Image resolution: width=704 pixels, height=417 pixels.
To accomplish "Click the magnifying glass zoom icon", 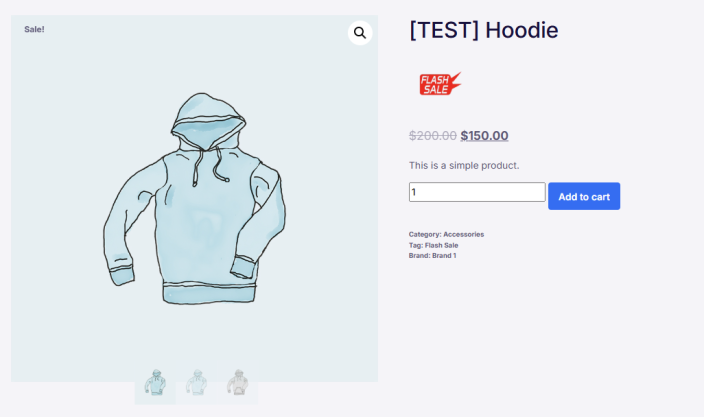I will pos(360,33).
